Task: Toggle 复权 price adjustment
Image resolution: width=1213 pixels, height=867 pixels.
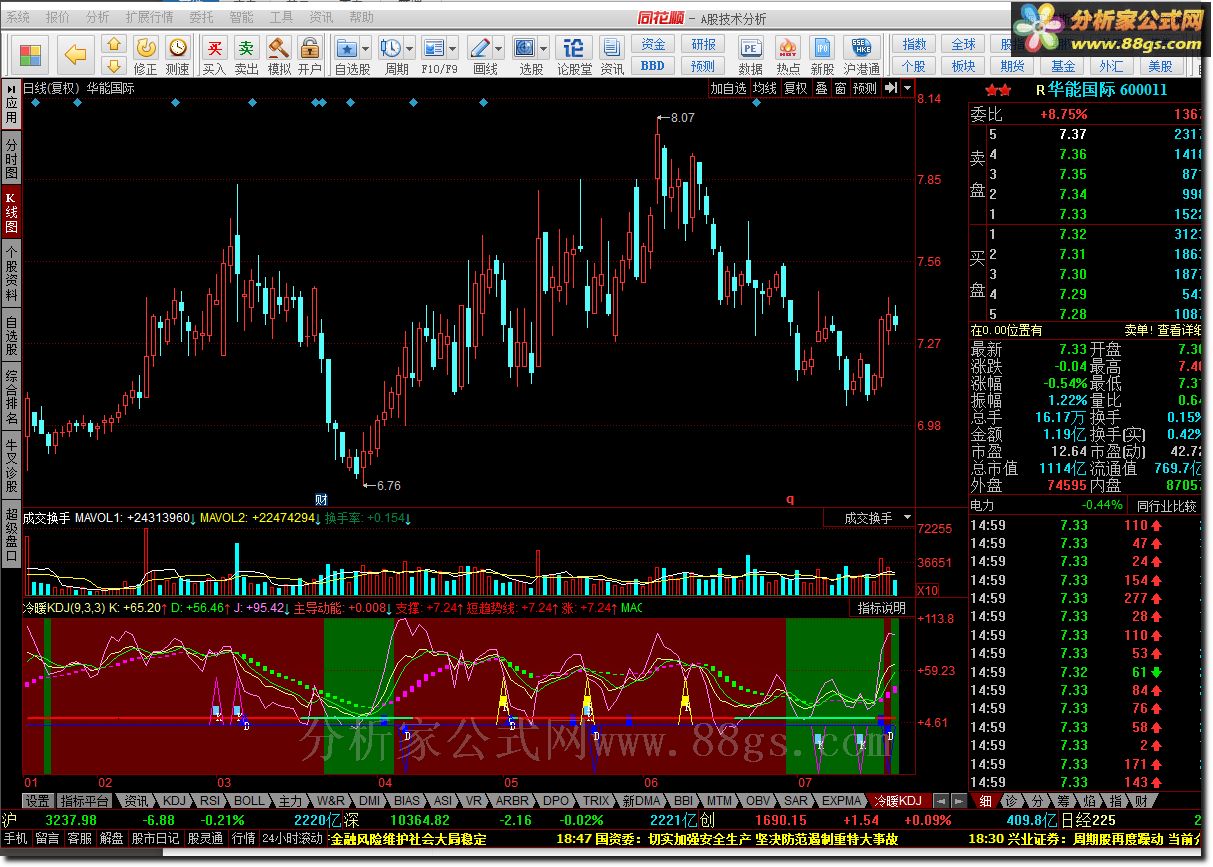Action: tap(795, 88)
